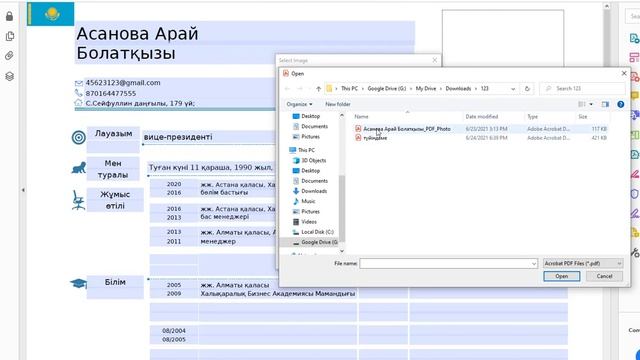640x360 pixels.
Task: Open the help icon in Open dialog
Action: click(x=620, y=104)
